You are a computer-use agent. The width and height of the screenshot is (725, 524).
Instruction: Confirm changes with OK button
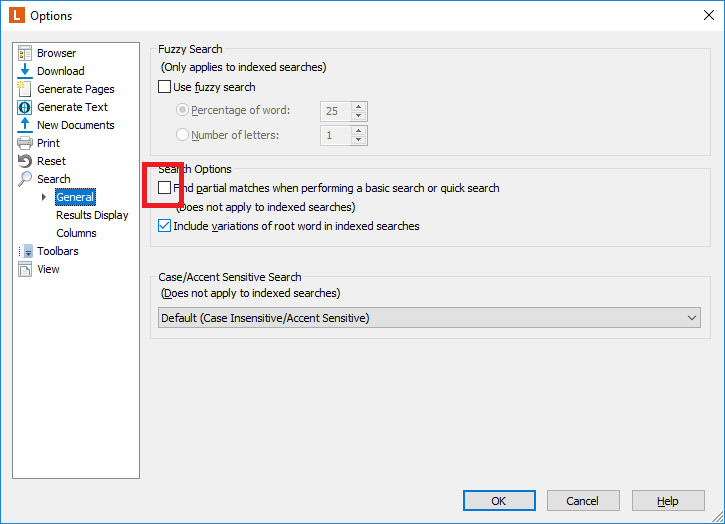[x=499, y=501]
